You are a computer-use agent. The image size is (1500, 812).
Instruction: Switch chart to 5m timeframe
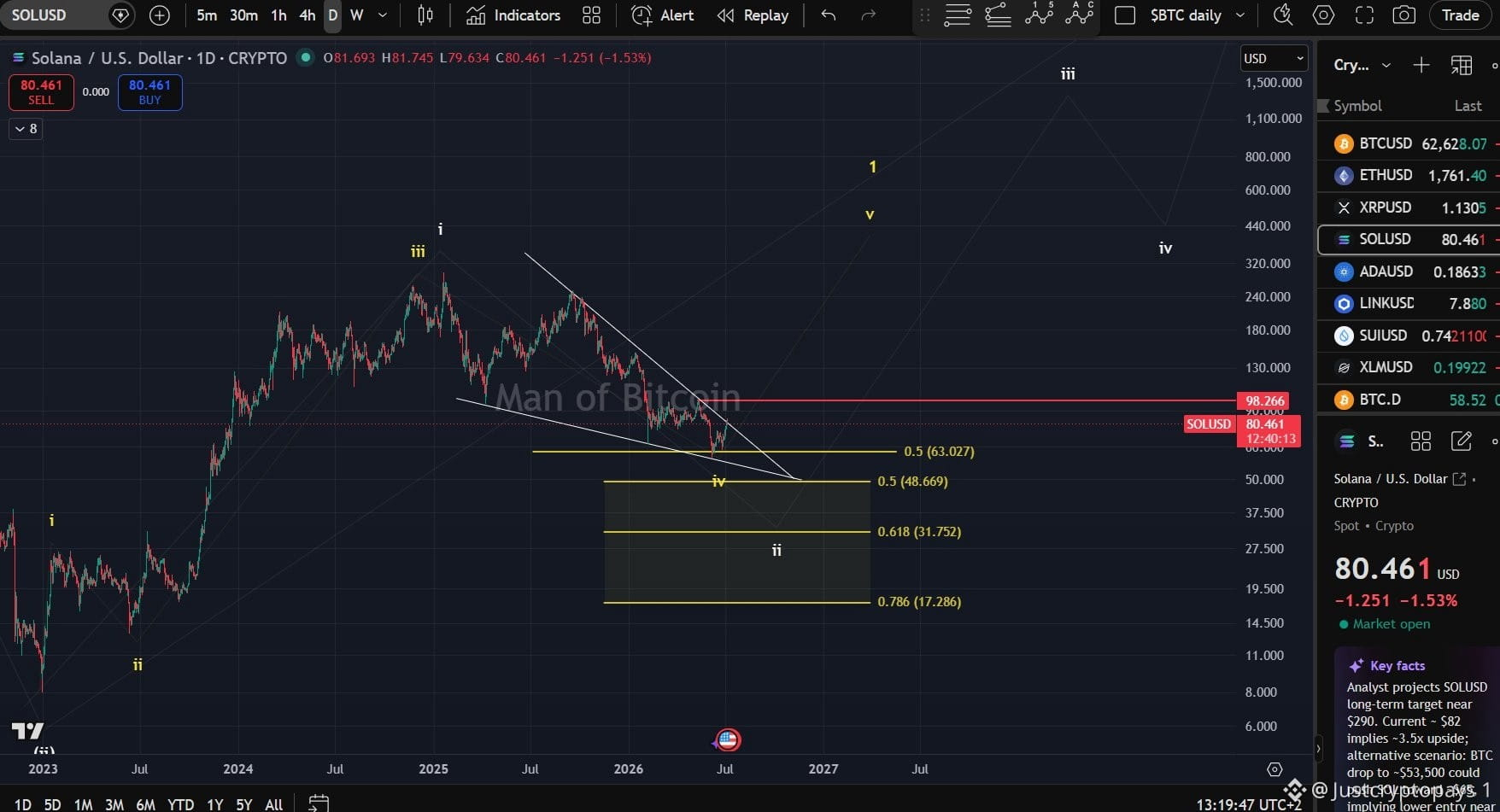click(x=207, y=15)
